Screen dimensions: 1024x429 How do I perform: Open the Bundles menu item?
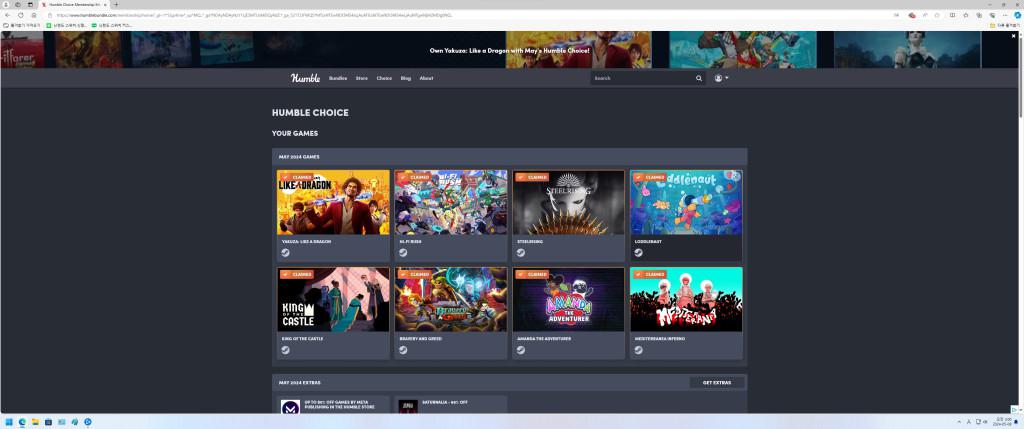point(338,78)
